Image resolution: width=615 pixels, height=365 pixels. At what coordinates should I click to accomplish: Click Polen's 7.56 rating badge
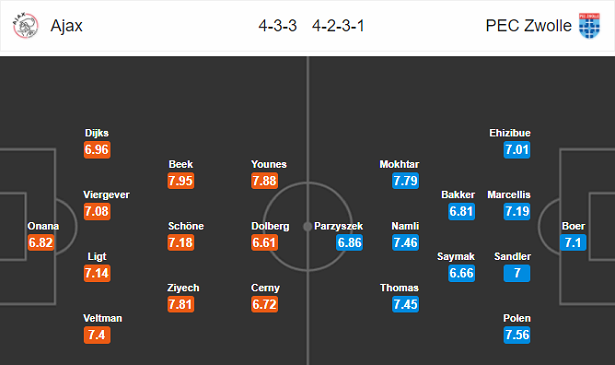[517, 335]
